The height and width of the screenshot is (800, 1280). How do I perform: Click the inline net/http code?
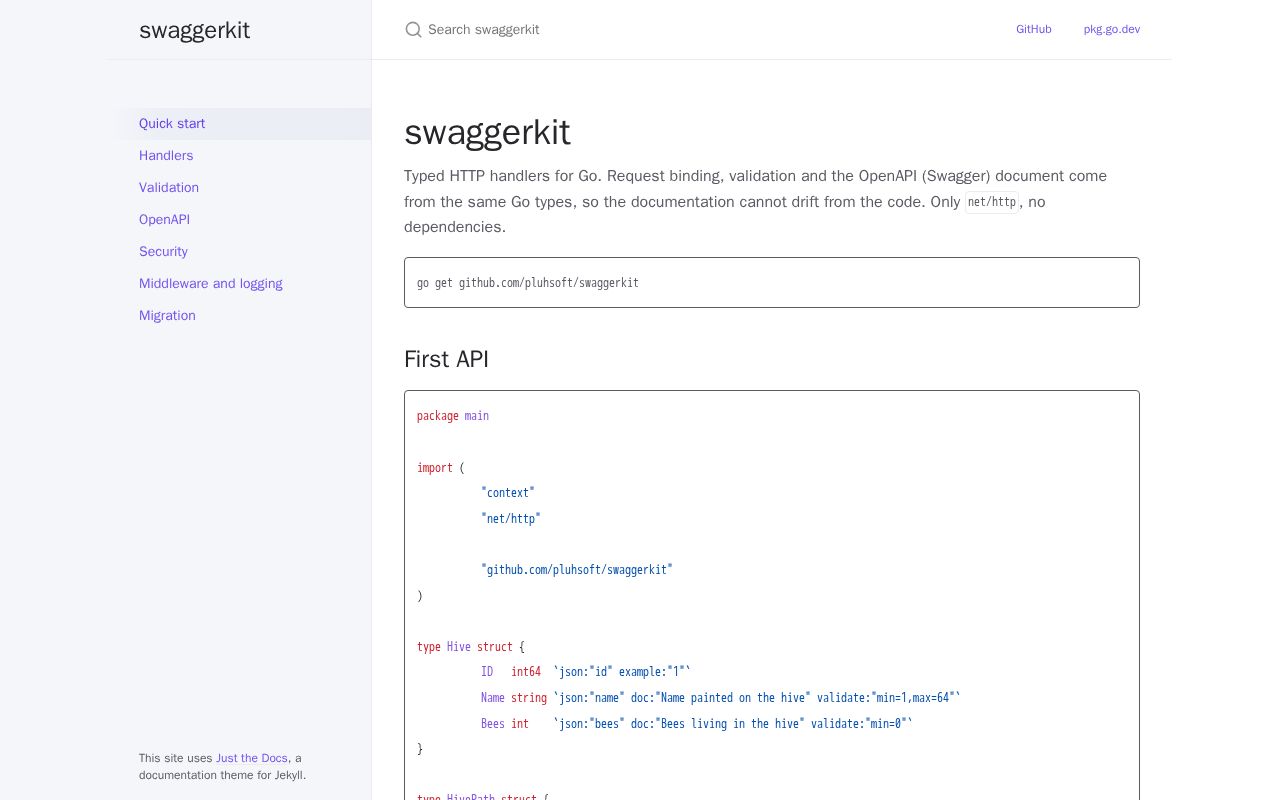(x=992, y=202)
